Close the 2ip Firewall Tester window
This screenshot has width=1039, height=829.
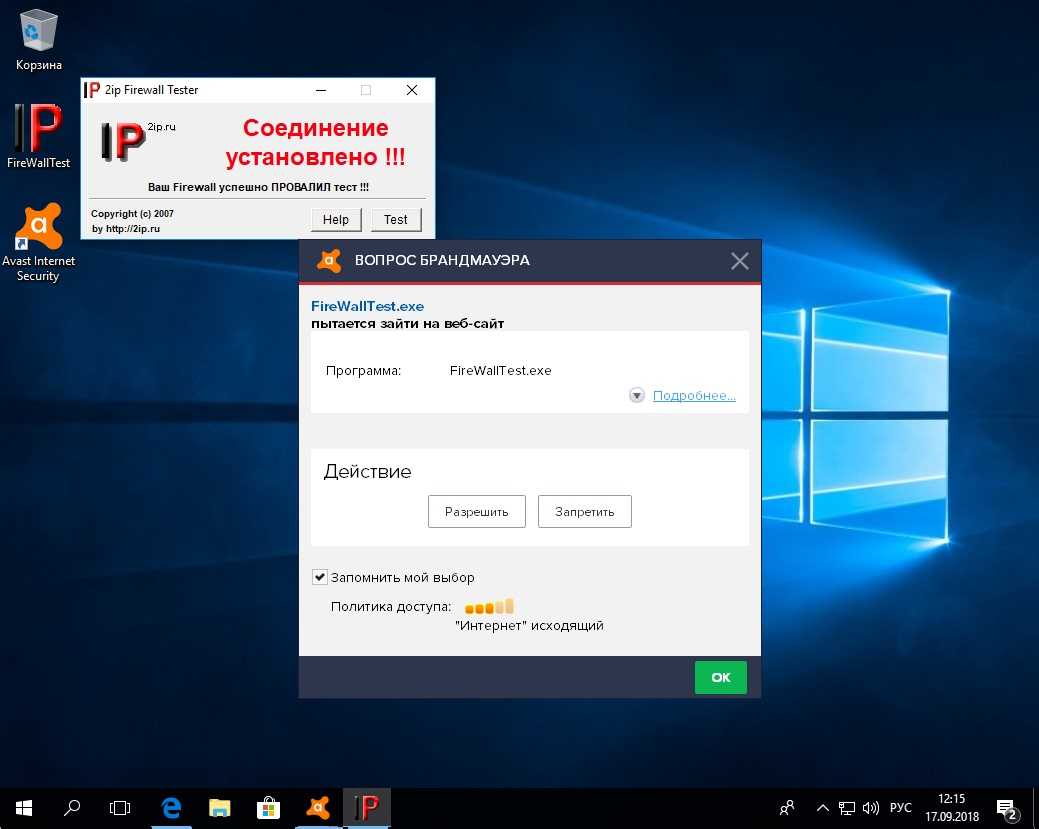(411, 90)
